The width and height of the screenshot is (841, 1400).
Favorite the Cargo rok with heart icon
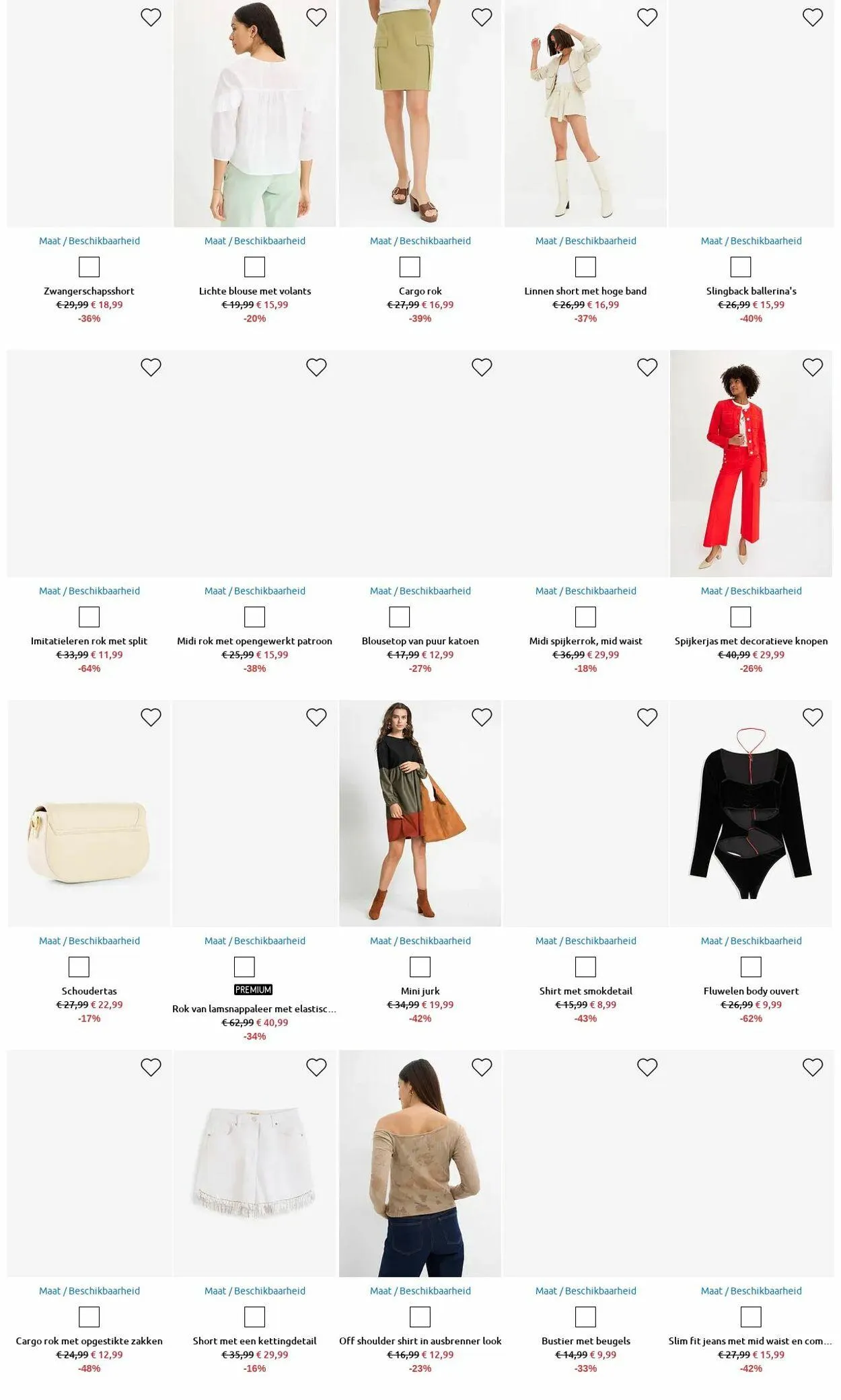click(x=482, y=17)
